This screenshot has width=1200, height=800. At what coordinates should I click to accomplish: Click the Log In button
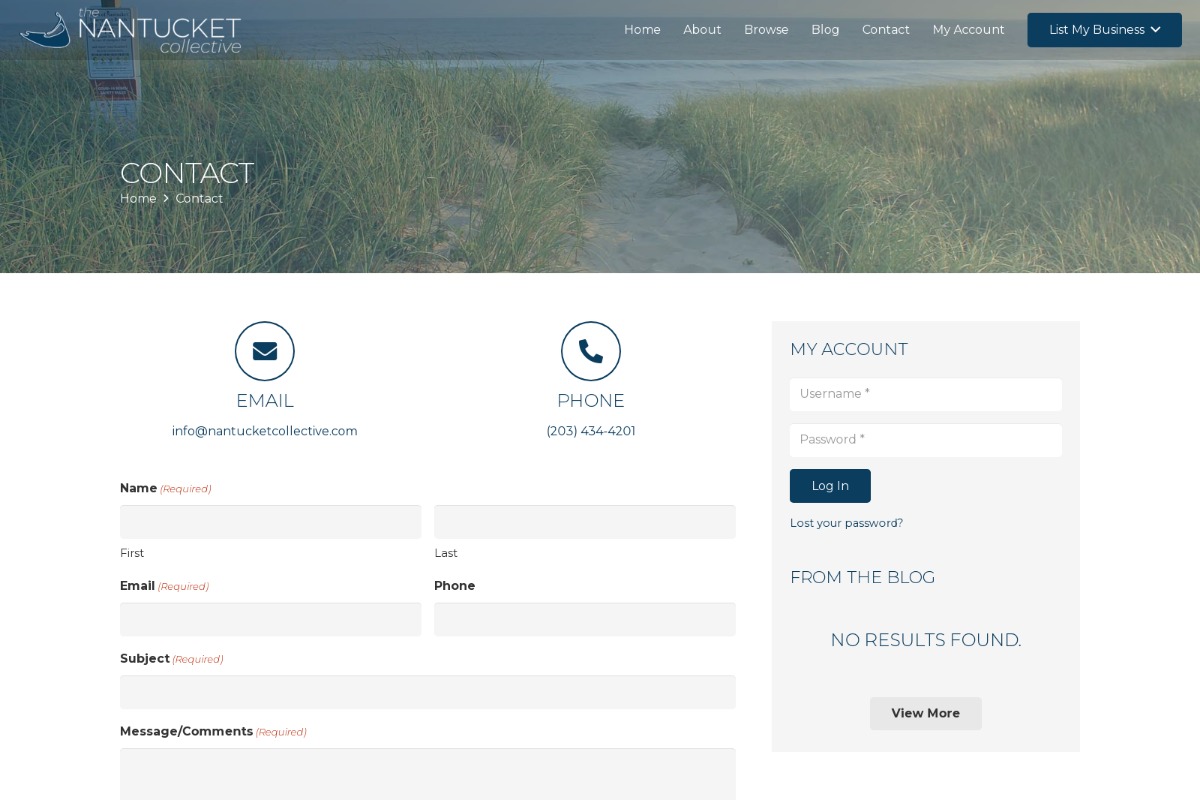point(830,486)
